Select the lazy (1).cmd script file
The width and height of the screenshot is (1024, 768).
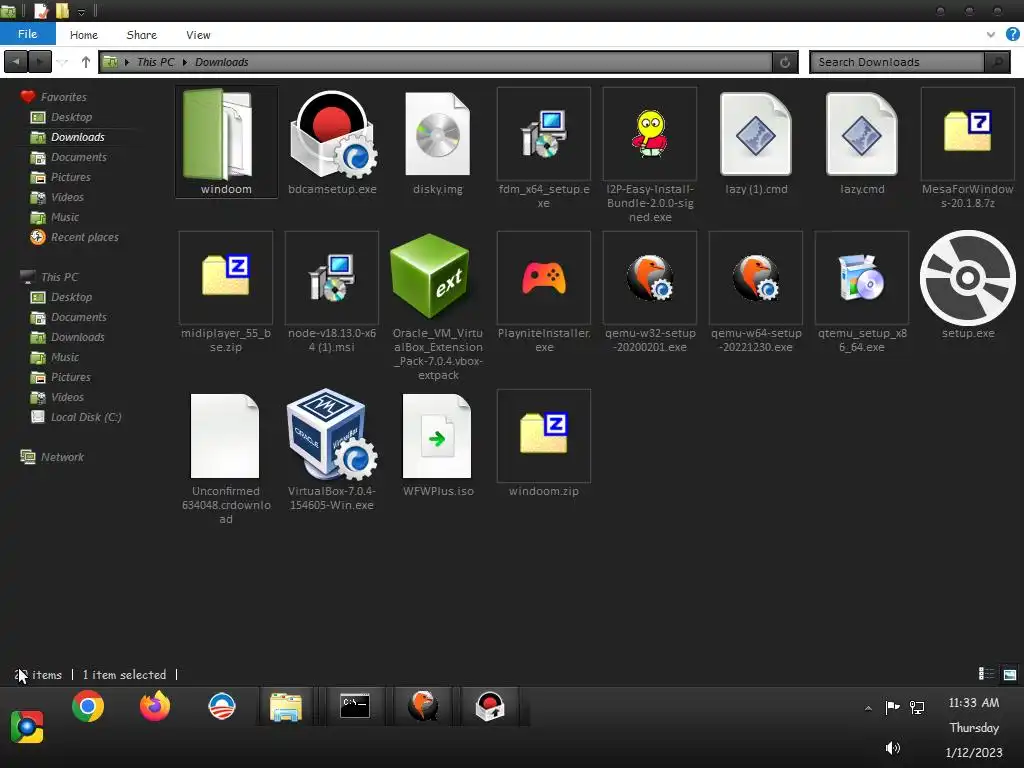pyautogui.click(x=756, y=135)
